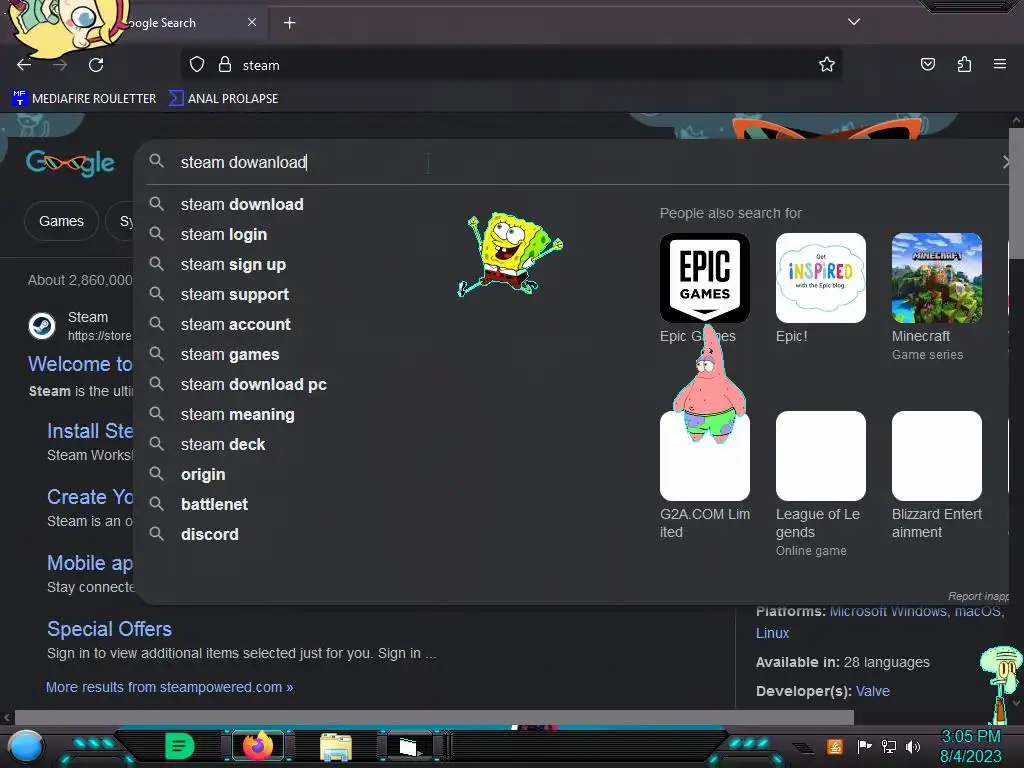Open the Steam result favicon
The image size is (1024, 768).
click(42, 326)
